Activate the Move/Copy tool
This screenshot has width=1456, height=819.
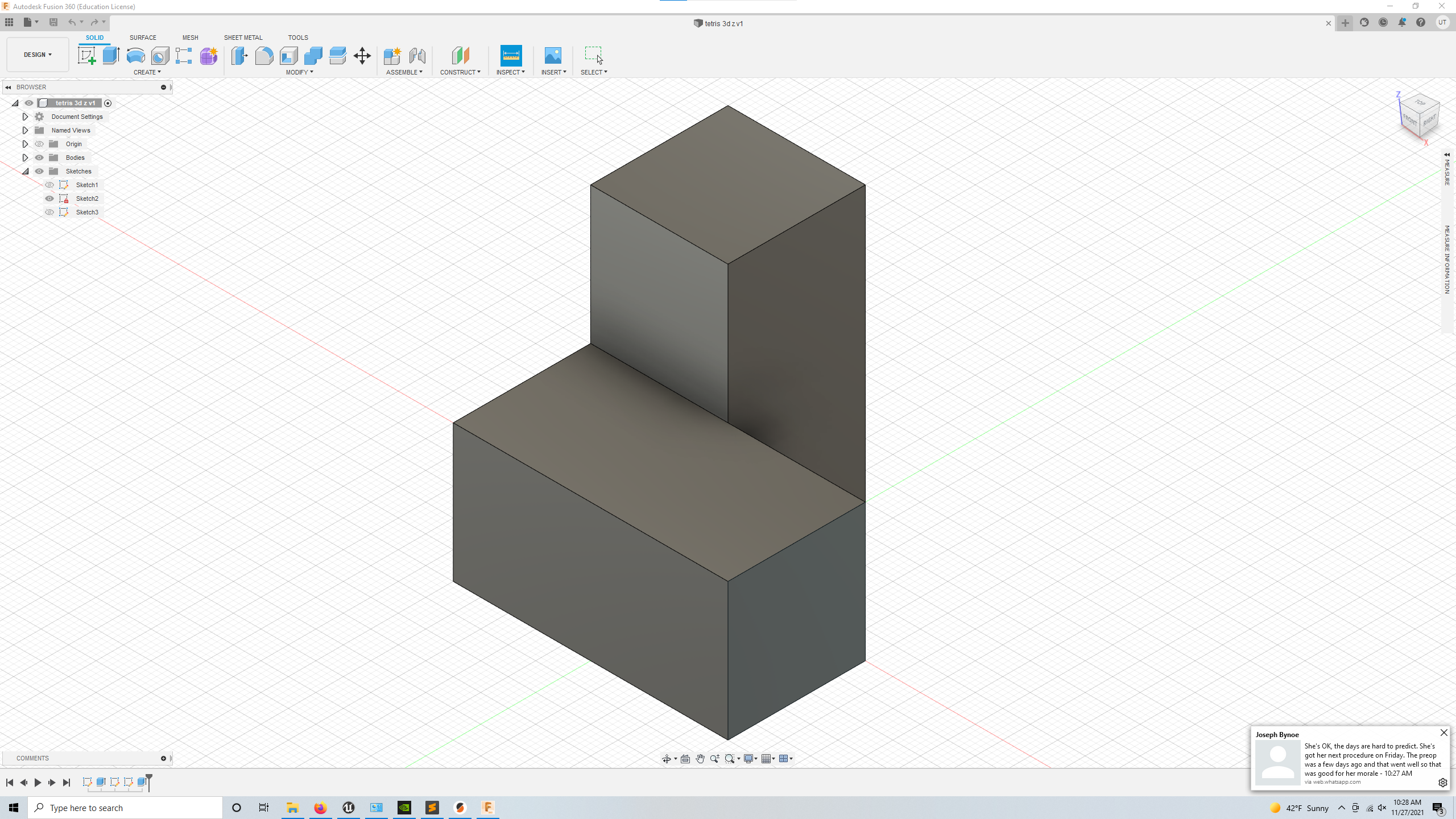tap(362, 56)
